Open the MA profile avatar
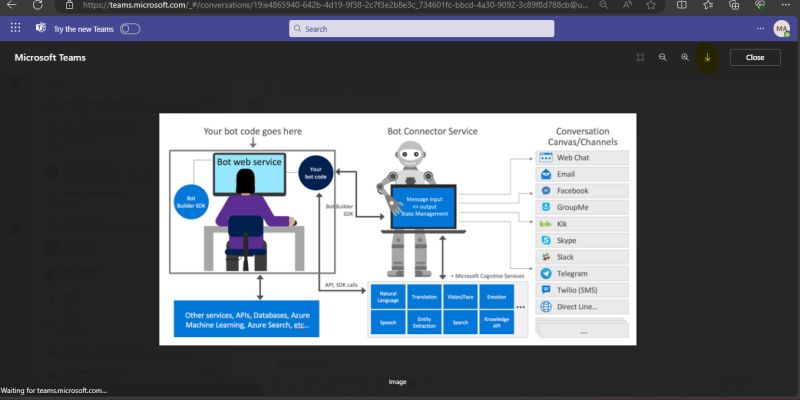 pyautogui.click(x=782, y=29)
